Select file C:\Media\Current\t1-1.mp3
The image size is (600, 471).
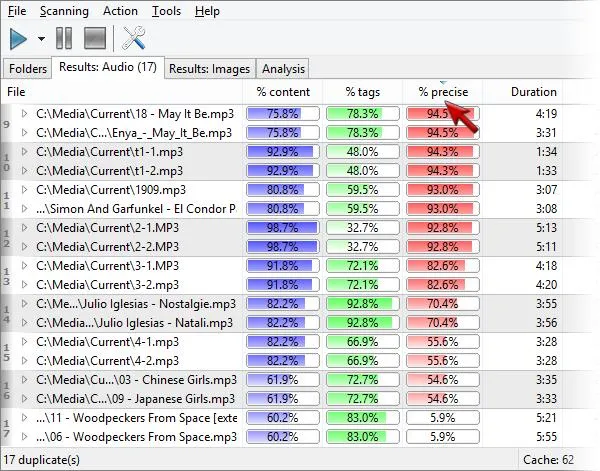pos(109,152)
